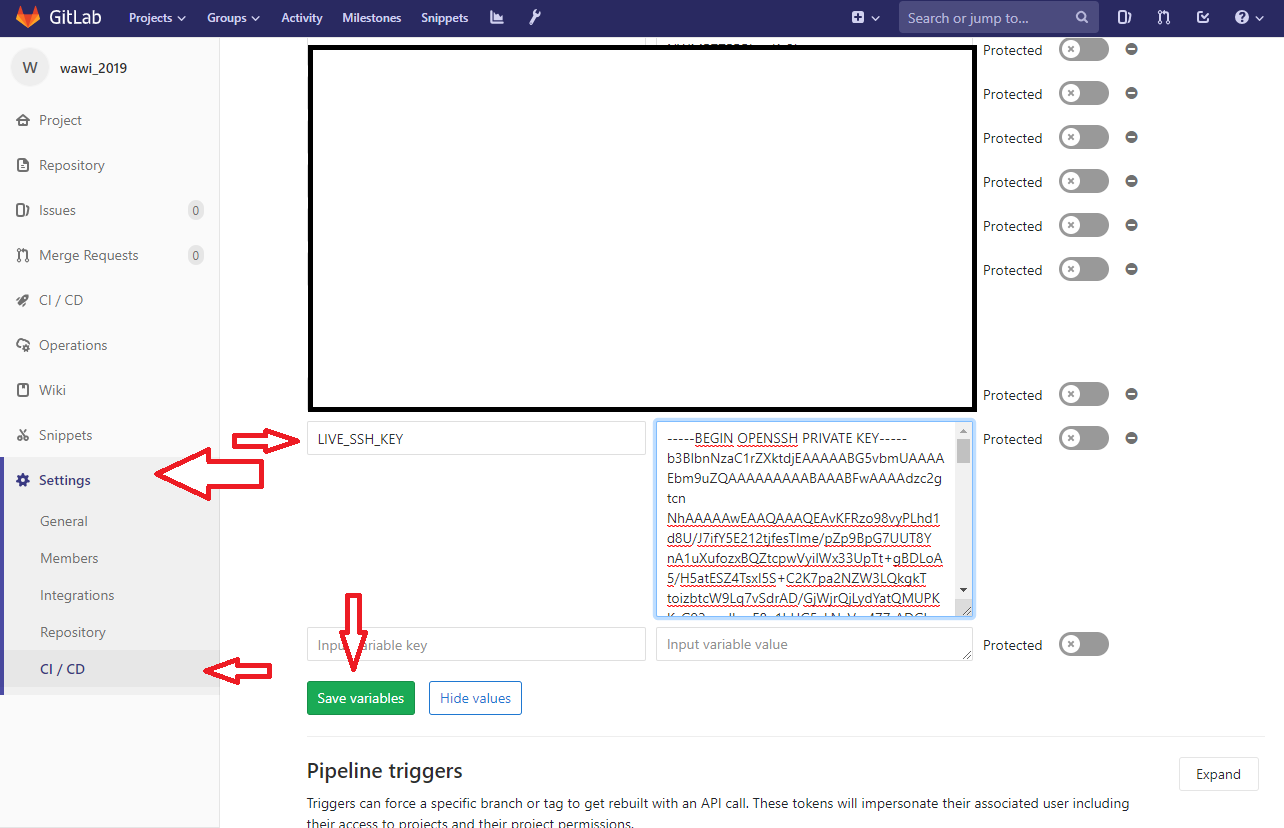Image resolution: width=1284 pixels, height=828 pixels.
Task: Open the Projects dropdown
Action: 157,17
